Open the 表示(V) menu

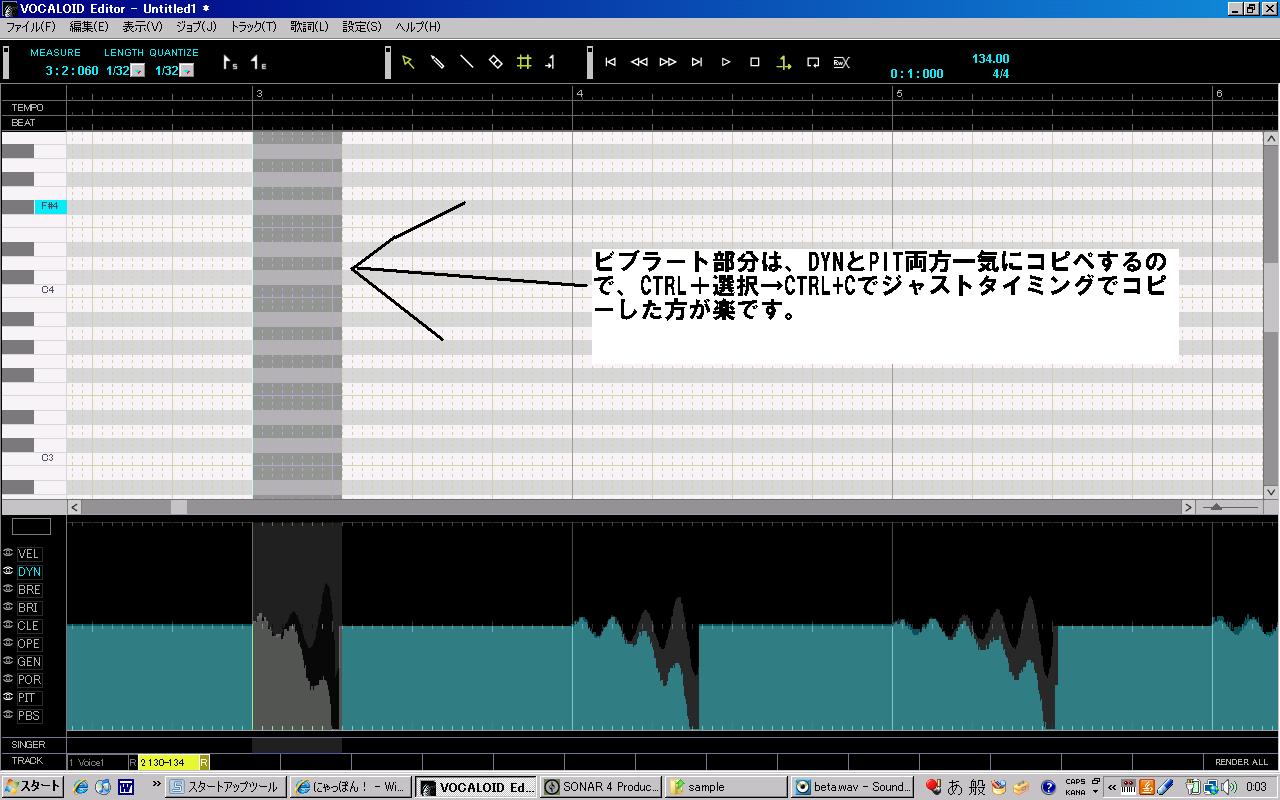(143, 27)
